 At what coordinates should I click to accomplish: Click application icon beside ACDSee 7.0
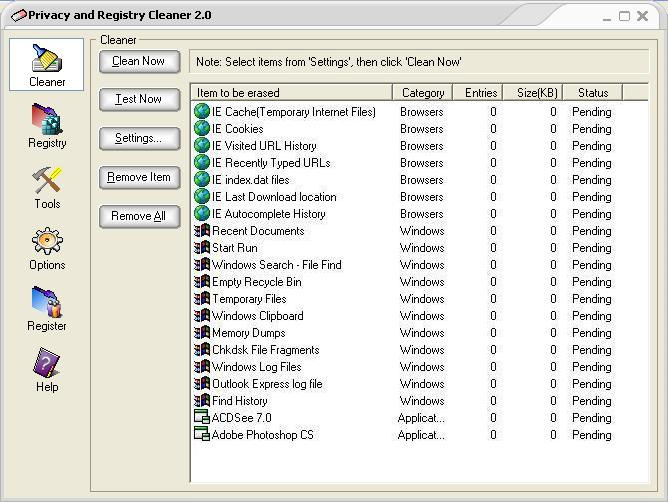click(202, 417)
